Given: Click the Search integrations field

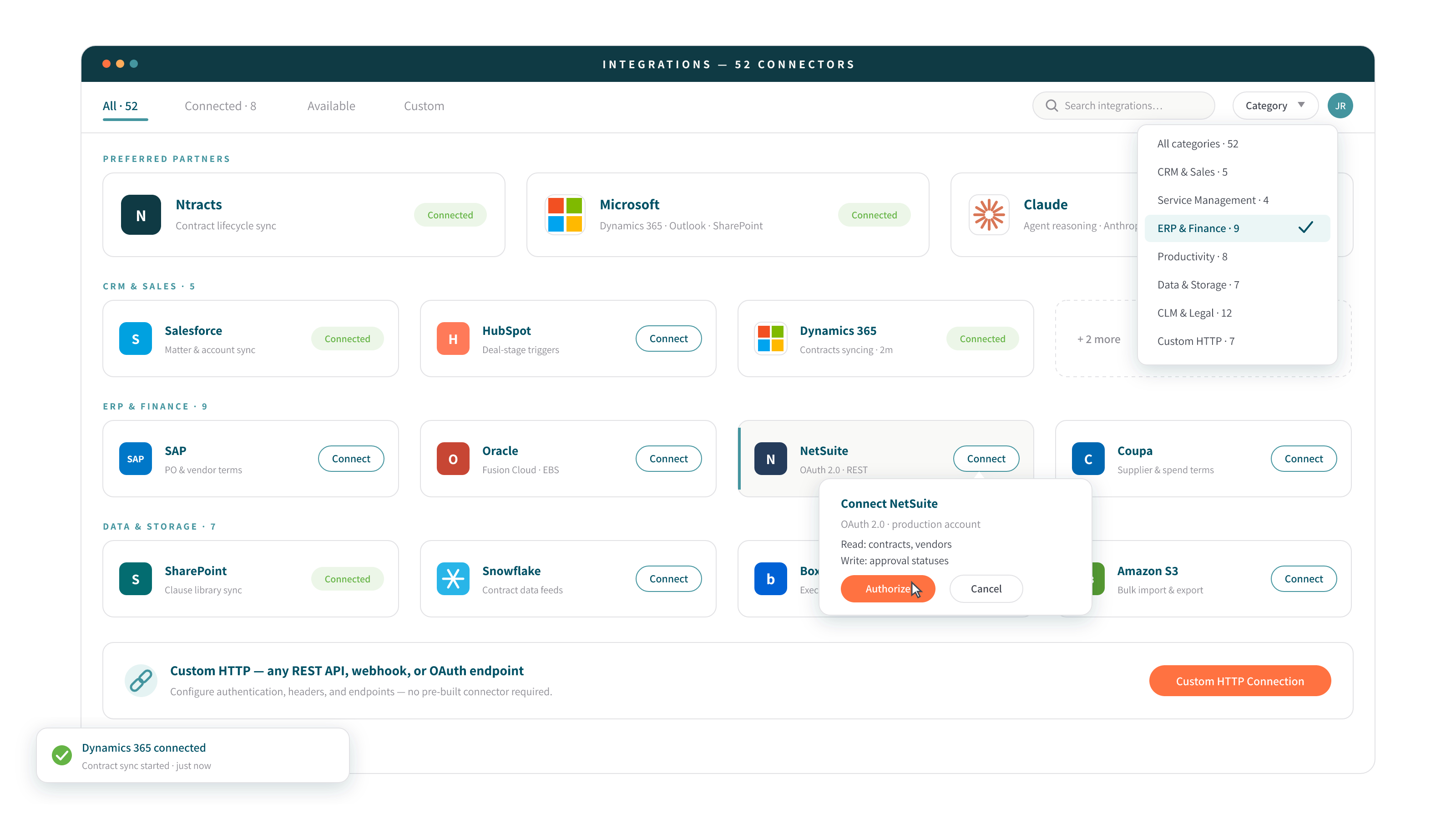Looking at the screenshot, I should pos(1123,106).
